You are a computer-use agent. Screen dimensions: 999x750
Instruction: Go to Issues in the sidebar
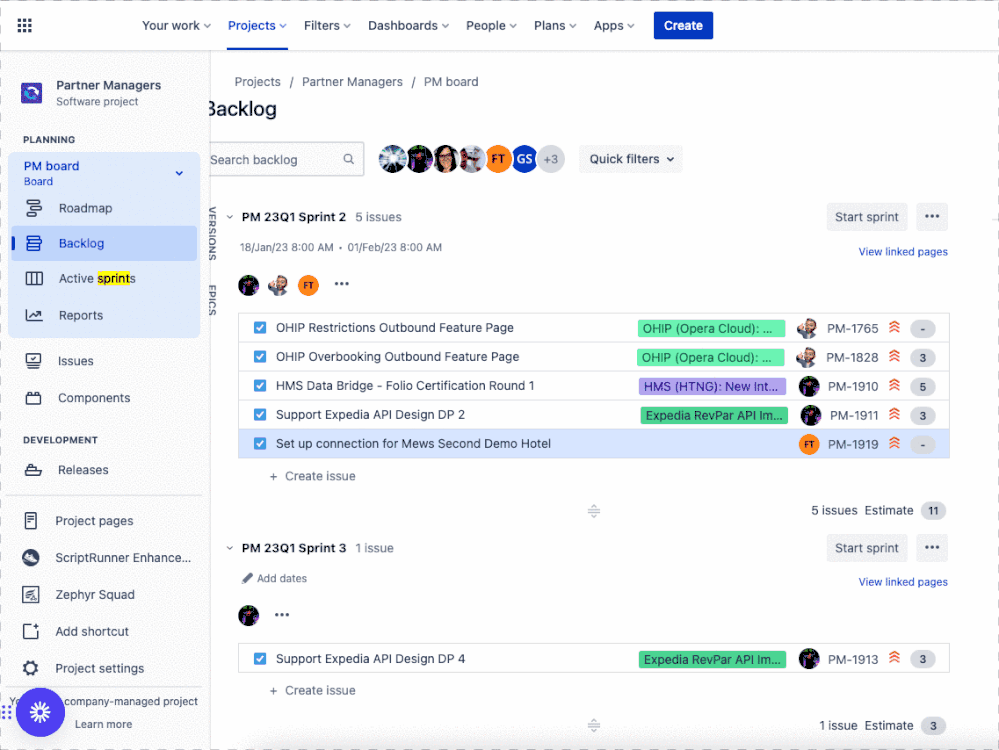coord(75,361)
